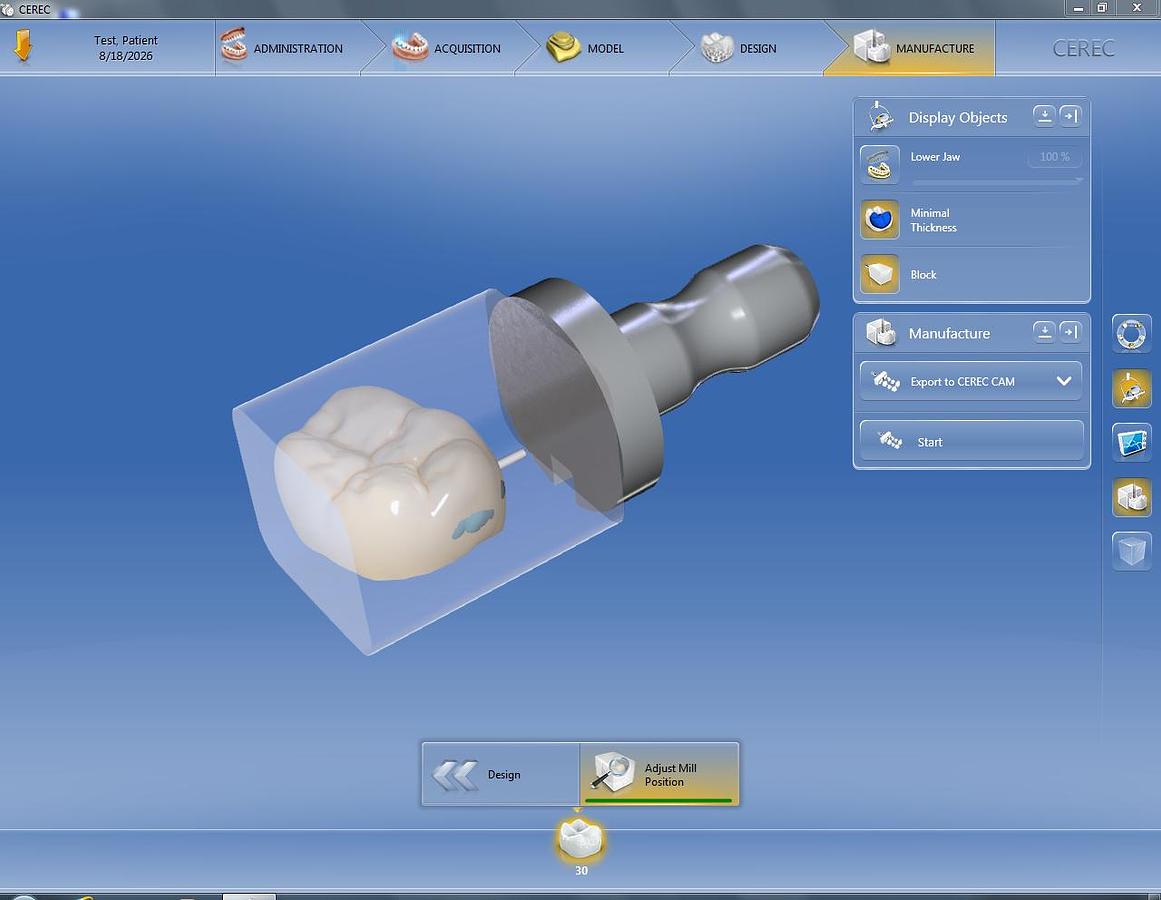Toggle Lower Jaw visibility
Screen dimensions: 1161x900
(x=880, y=164)
